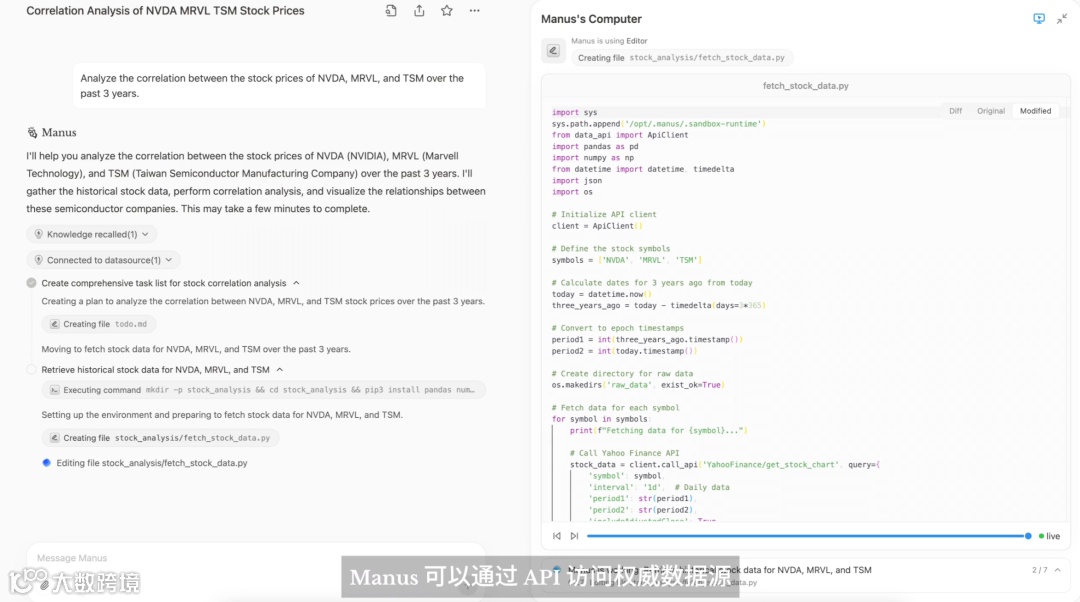Jump to previous step in playback
Image resolution: width=1080 pixels, height=602 pixels.
(x=557, y=536)
